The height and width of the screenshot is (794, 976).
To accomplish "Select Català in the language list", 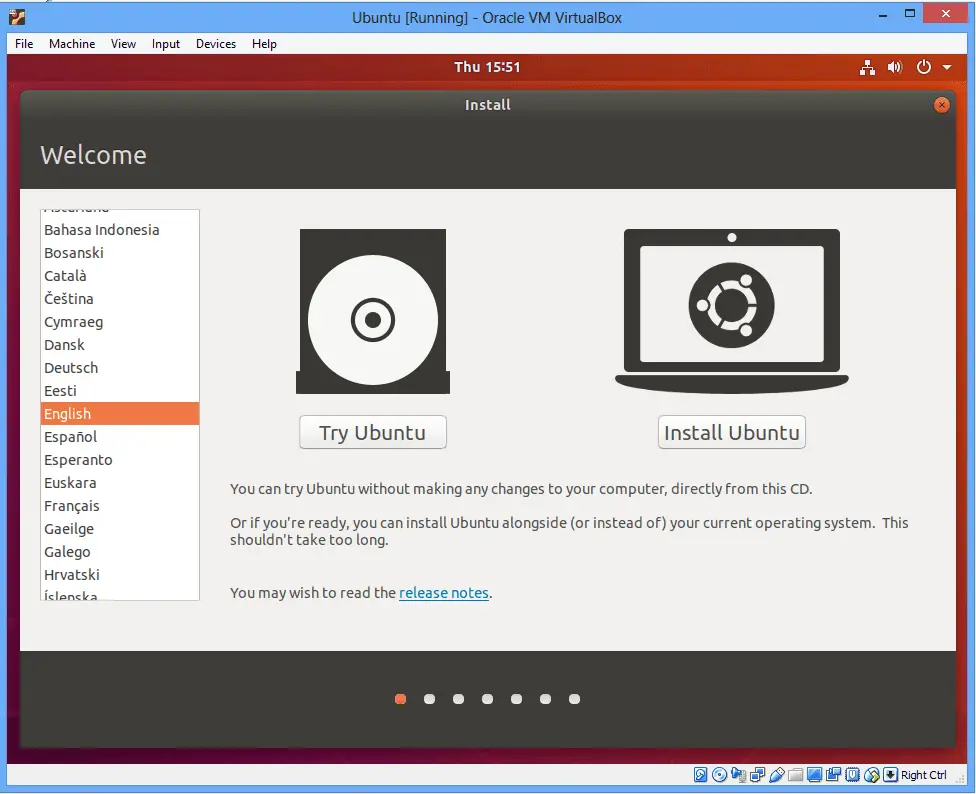I will point(120,276).
